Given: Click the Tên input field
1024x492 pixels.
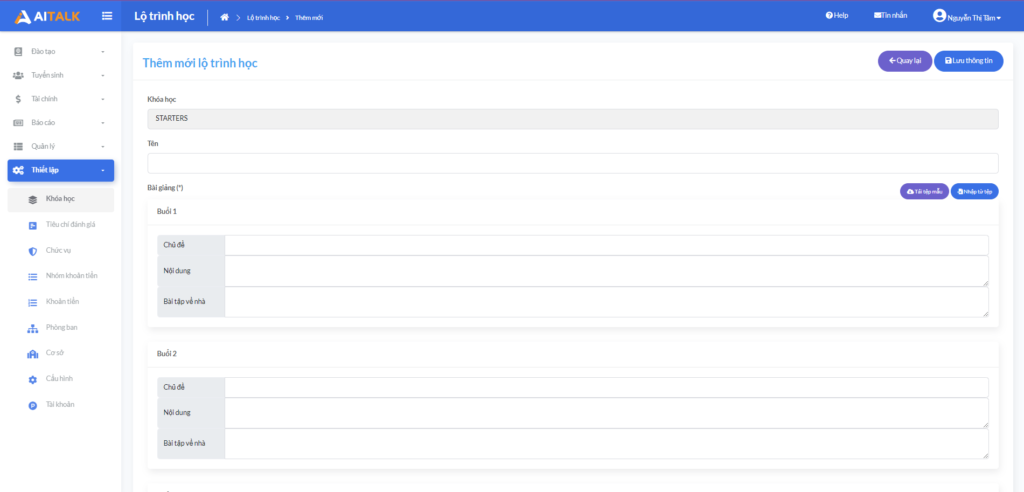Looking at the screenshot, I should click(572, 163).
